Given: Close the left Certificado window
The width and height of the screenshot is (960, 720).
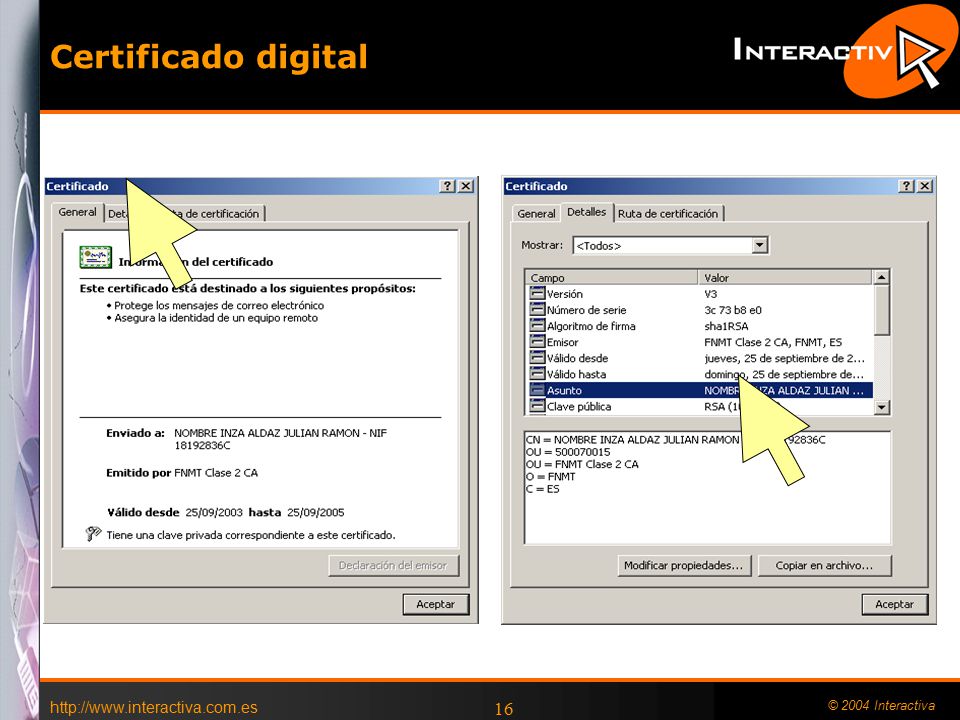Looking at the screenshot, I should (x=466, y=186).
